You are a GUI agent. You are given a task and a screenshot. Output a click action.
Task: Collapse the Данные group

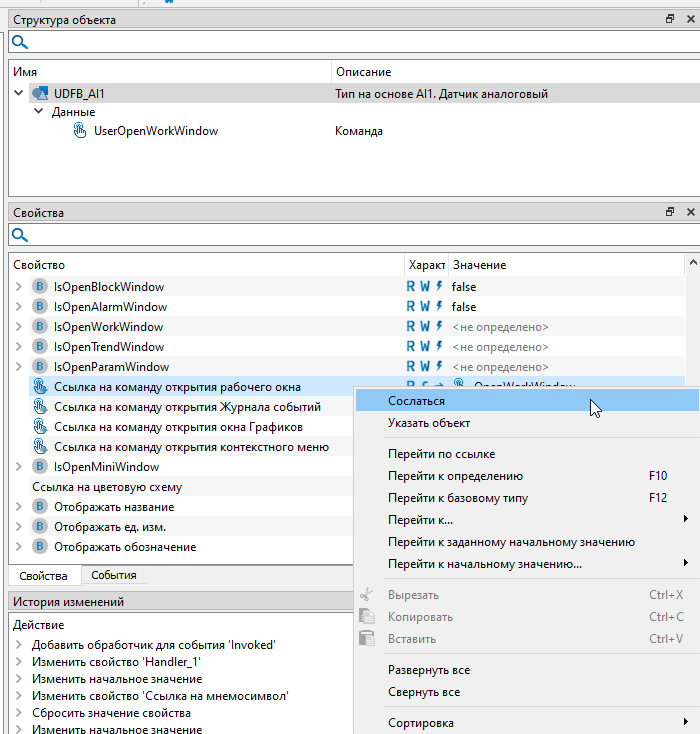coord(39,112)
